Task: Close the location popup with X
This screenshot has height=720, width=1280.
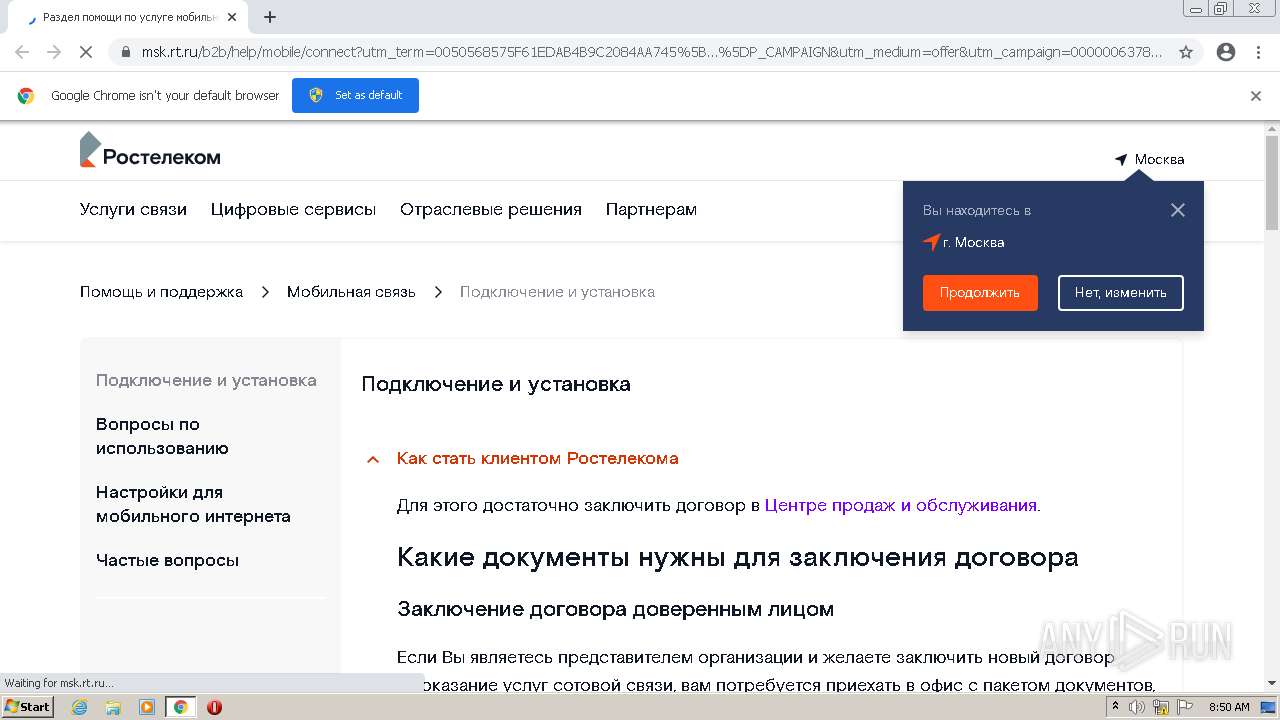Action: click(1178, 210)
